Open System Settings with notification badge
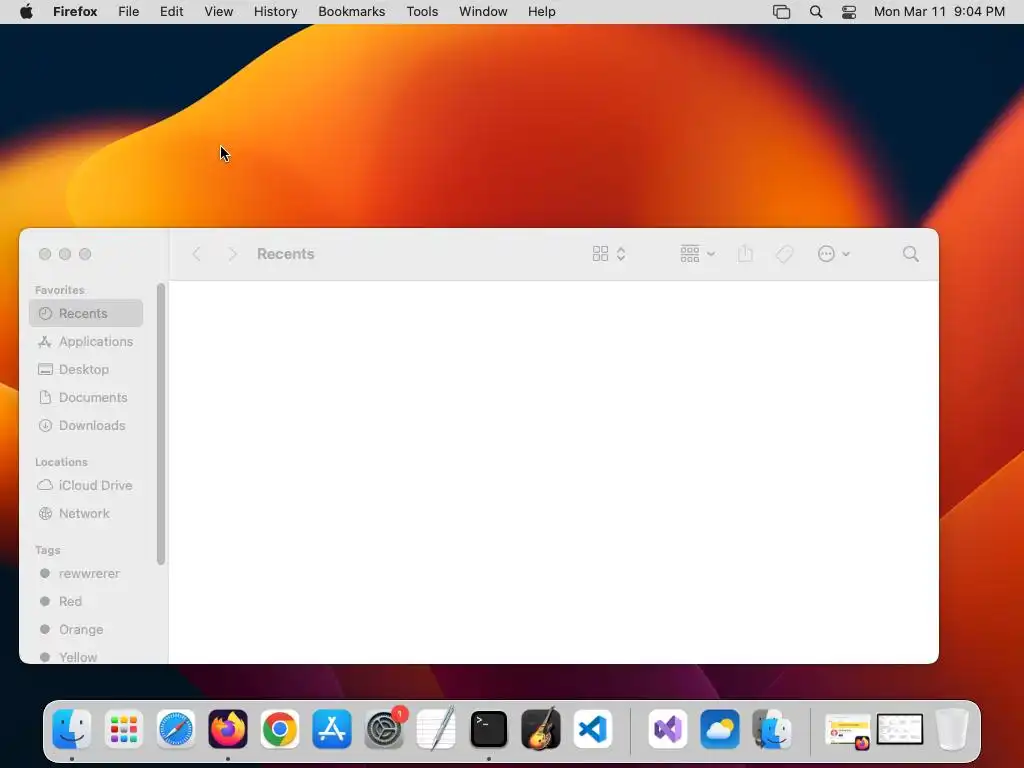 (384, 729)
